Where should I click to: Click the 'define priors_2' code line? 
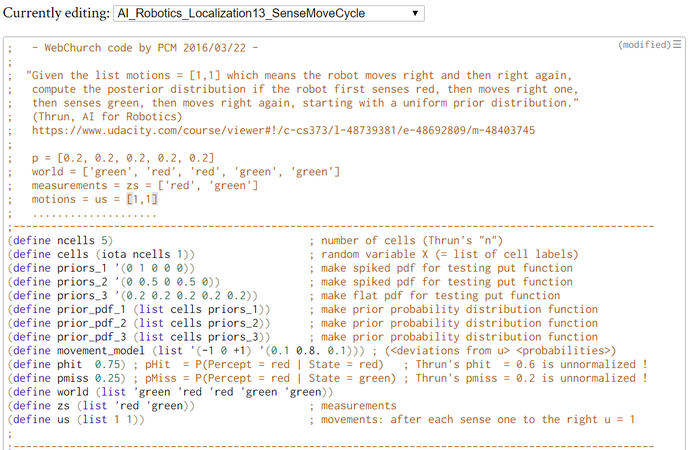click(x=114, y=282)
